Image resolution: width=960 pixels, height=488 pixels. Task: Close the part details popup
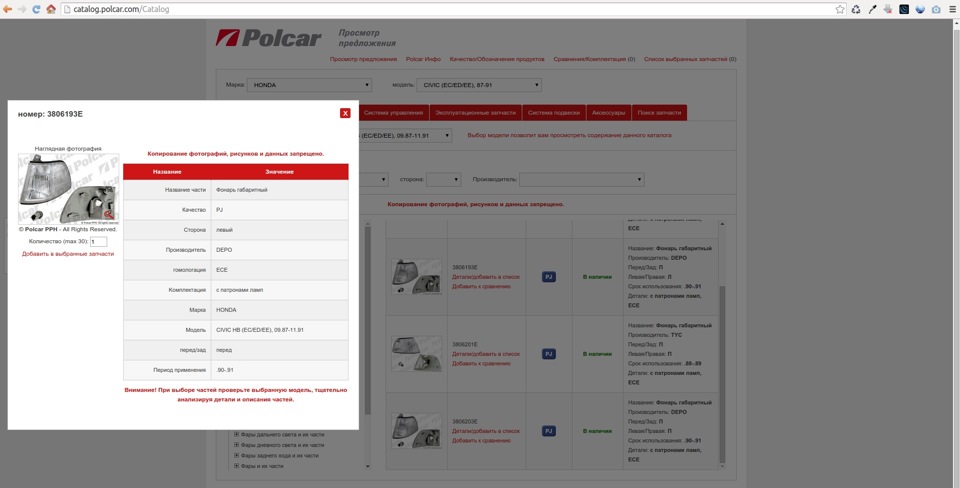click(x=345, y=113)
